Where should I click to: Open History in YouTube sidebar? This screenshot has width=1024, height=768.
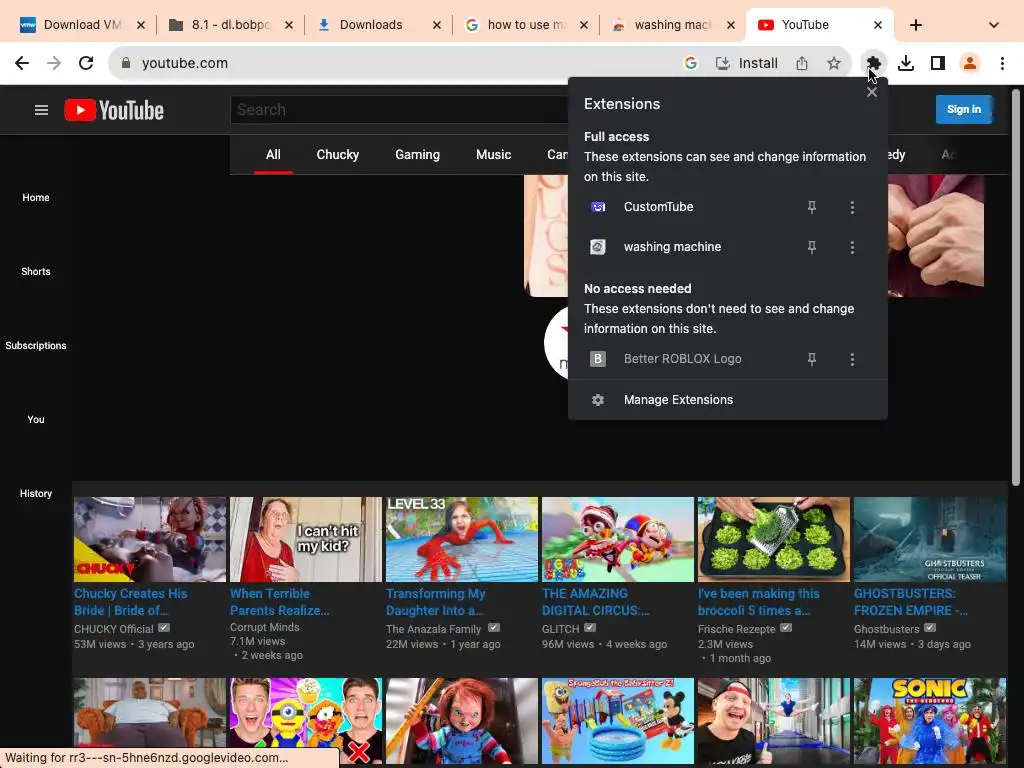click(x=36, y=494)
